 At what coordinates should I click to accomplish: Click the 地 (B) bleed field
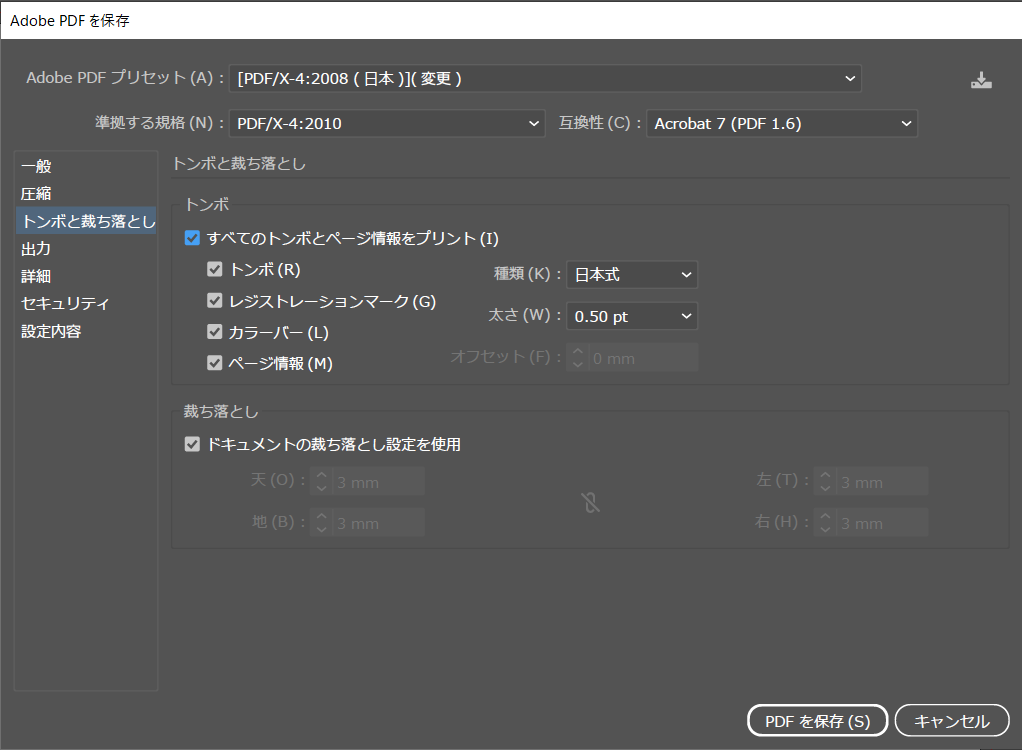(x=378, y=523)
